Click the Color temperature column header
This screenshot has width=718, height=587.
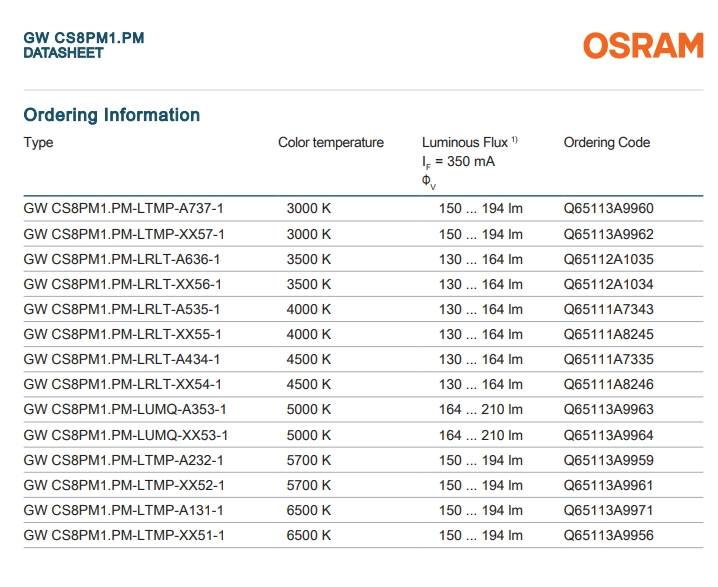(331, 142)
